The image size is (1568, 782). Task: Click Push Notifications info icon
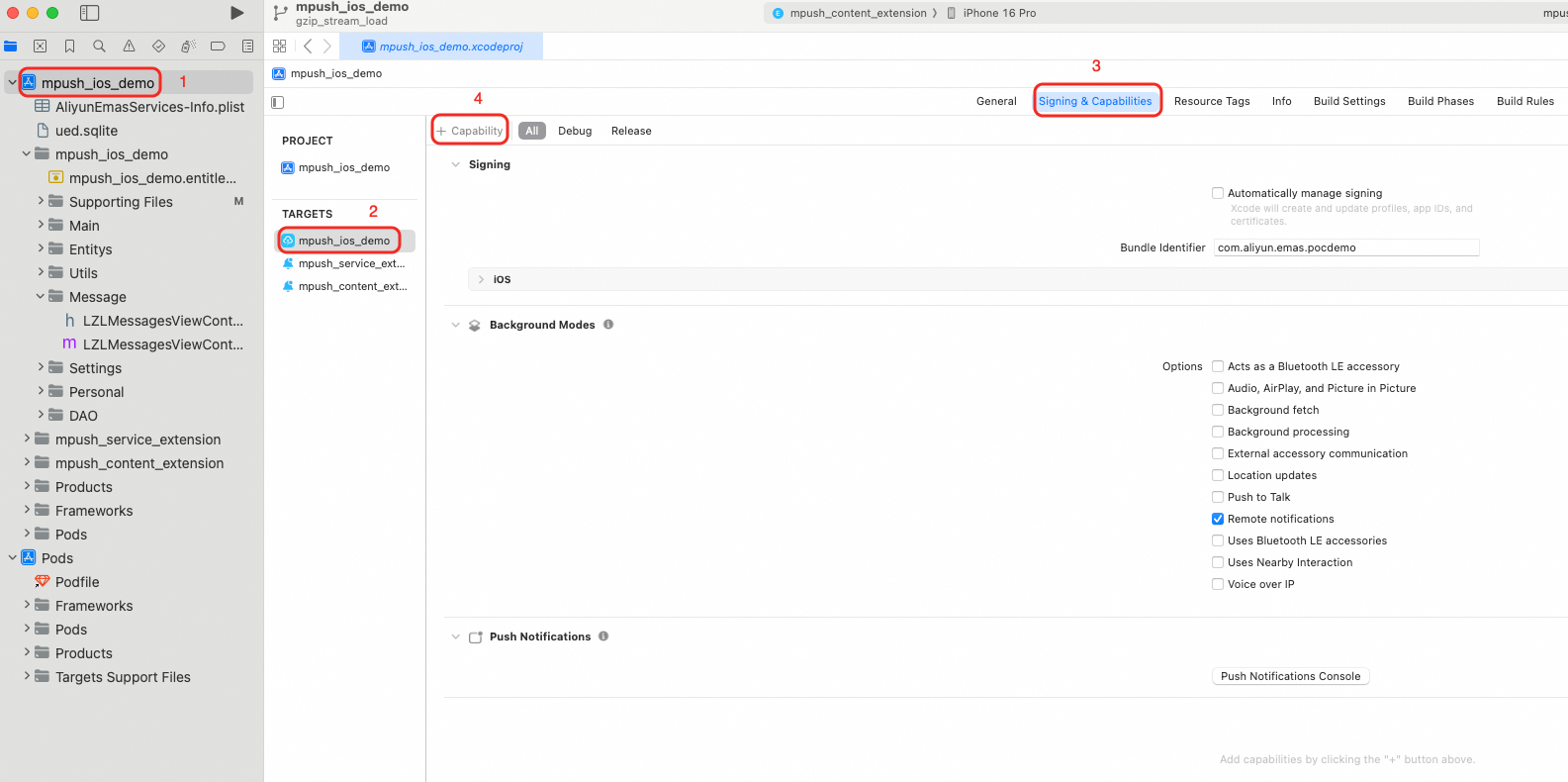[603, 635]
